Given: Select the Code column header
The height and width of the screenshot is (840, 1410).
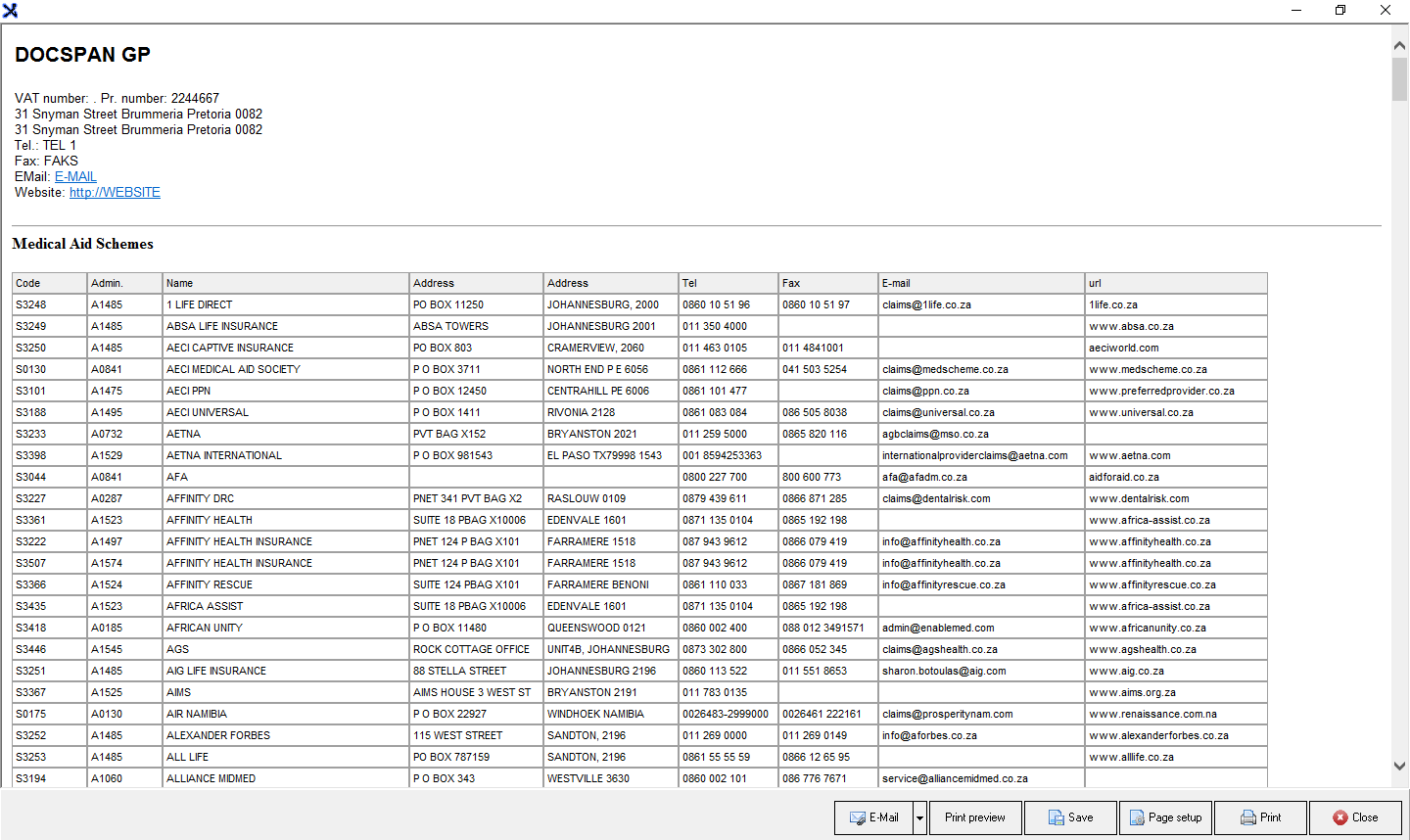Looking at the screenshot, I should click(x=49, y=283).
